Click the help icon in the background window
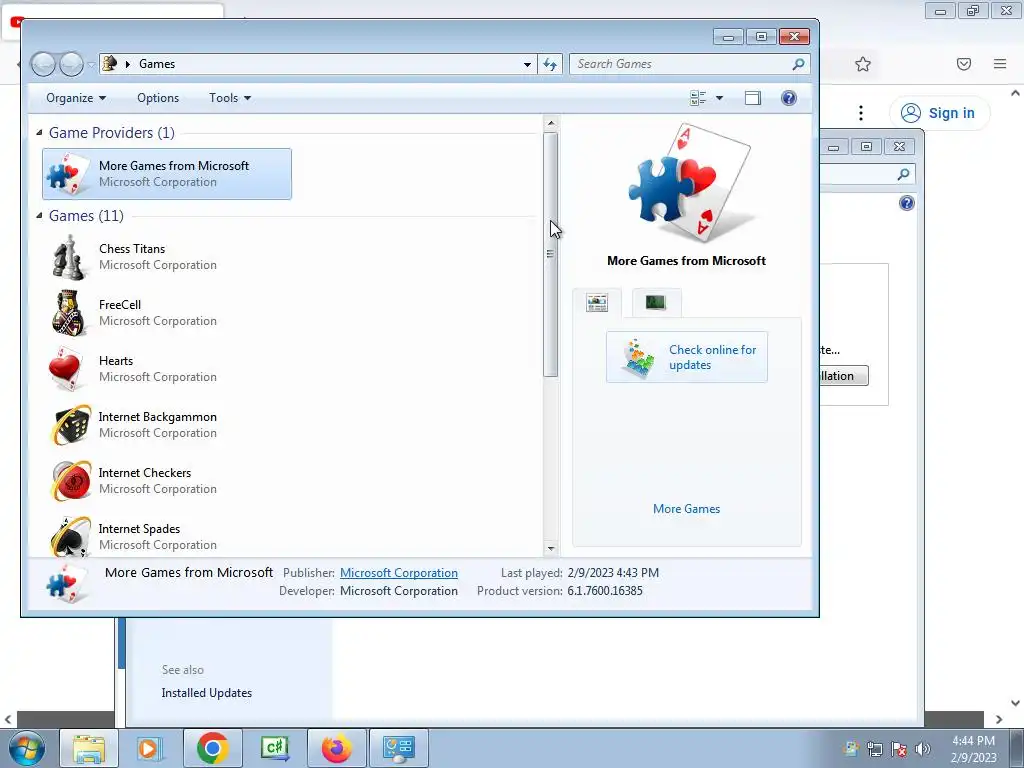 tap(906, 203)
